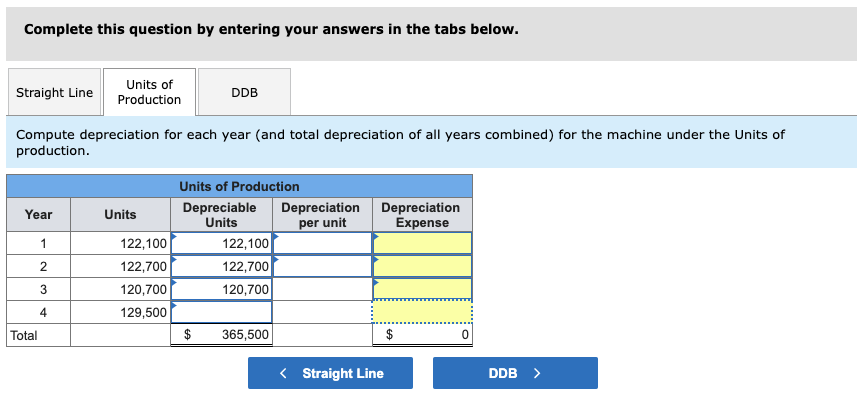Click year 1 depreciation expense yellow cell
Screen dimensions: 859x404
pyautogui.click(x=422, y=243)
